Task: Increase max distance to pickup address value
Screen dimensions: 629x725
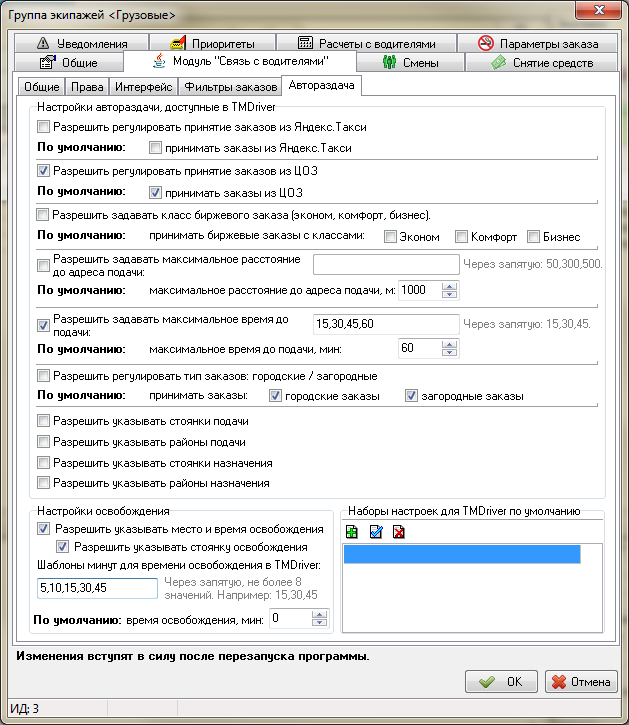Action: [449, 285]
